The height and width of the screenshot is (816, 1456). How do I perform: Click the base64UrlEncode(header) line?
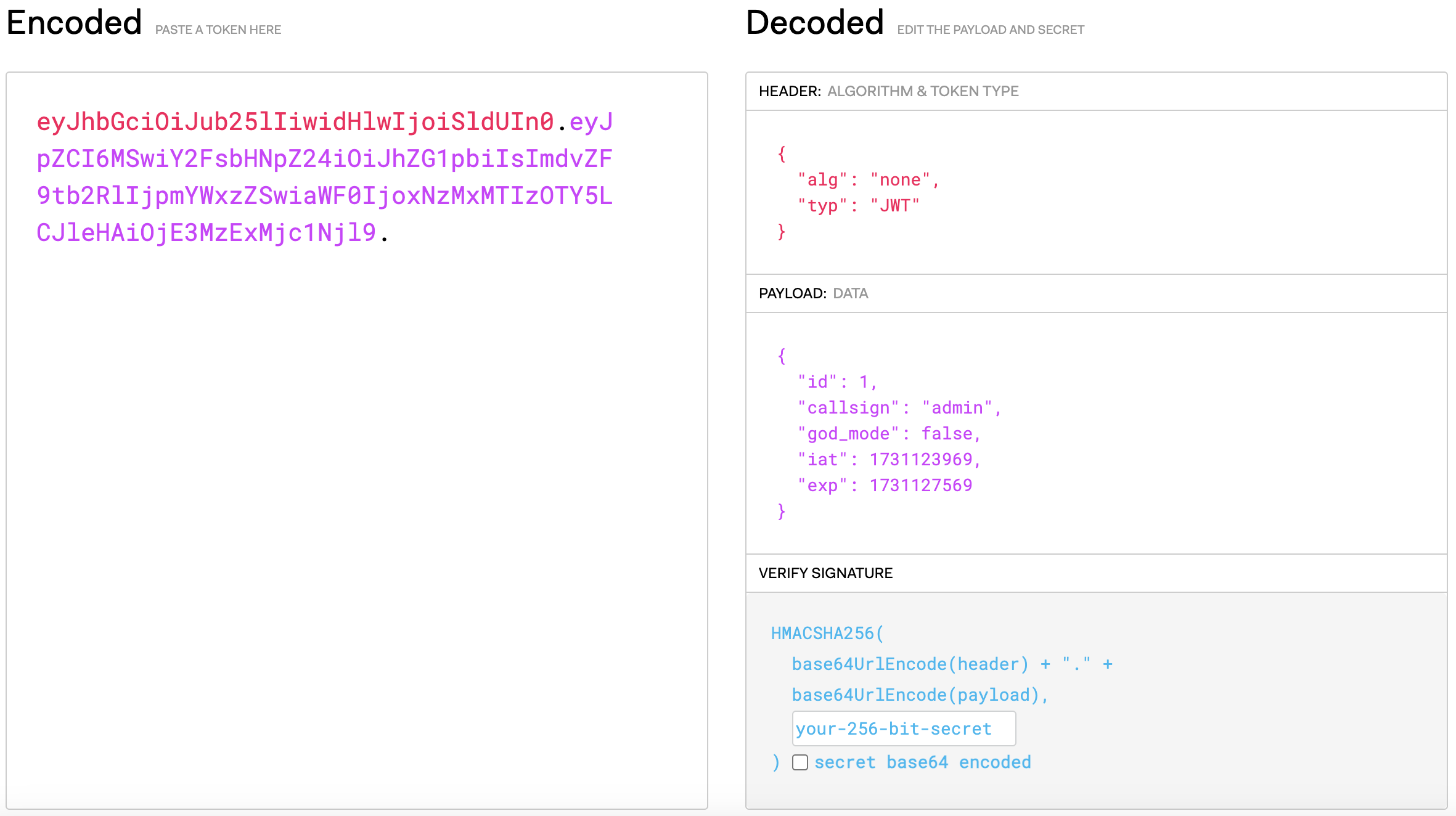click(952, 664)
